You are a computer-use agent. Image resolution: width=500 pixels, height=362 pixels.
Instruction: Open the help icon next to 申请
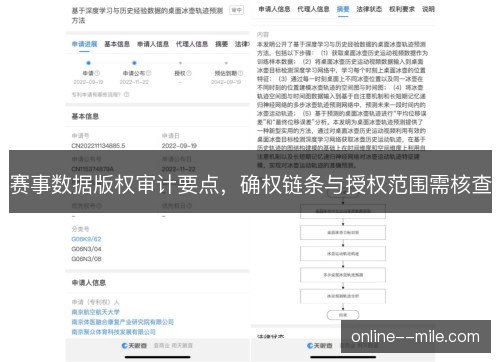[97, 73]
